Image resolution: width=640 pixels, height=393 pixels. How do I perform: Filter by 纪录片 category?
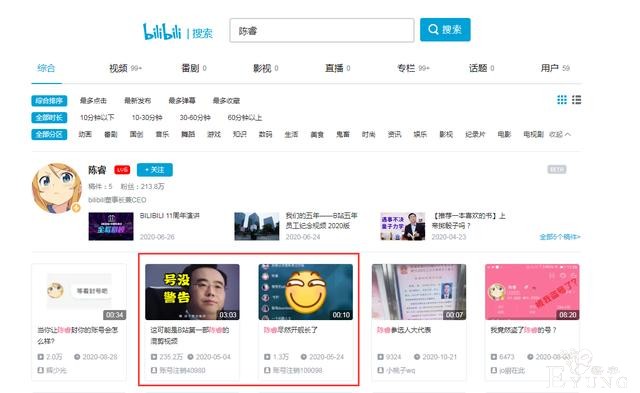click(x=475, y=134)
